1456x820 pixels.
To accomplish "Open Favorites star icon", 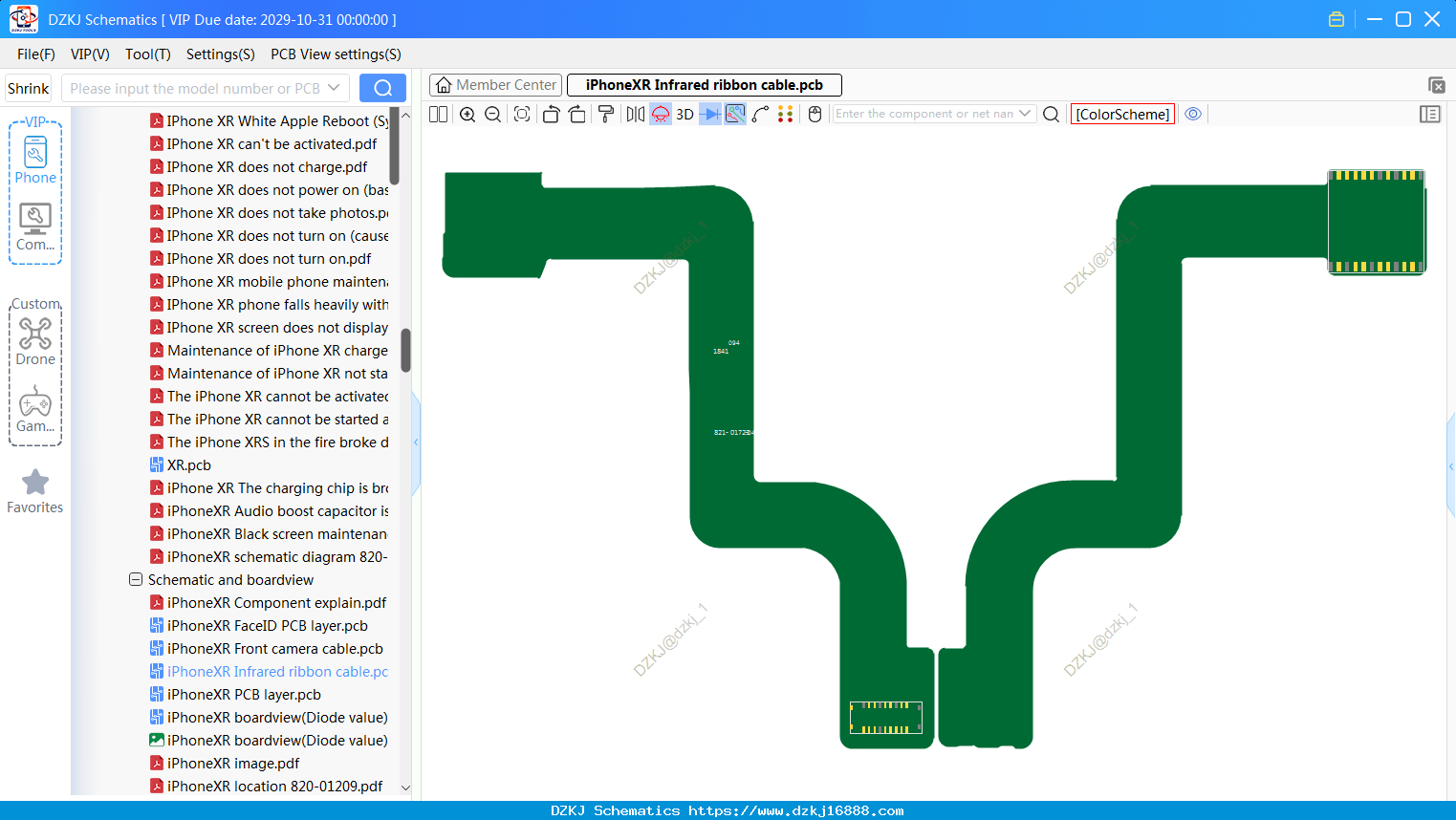I will pos(35,491).
